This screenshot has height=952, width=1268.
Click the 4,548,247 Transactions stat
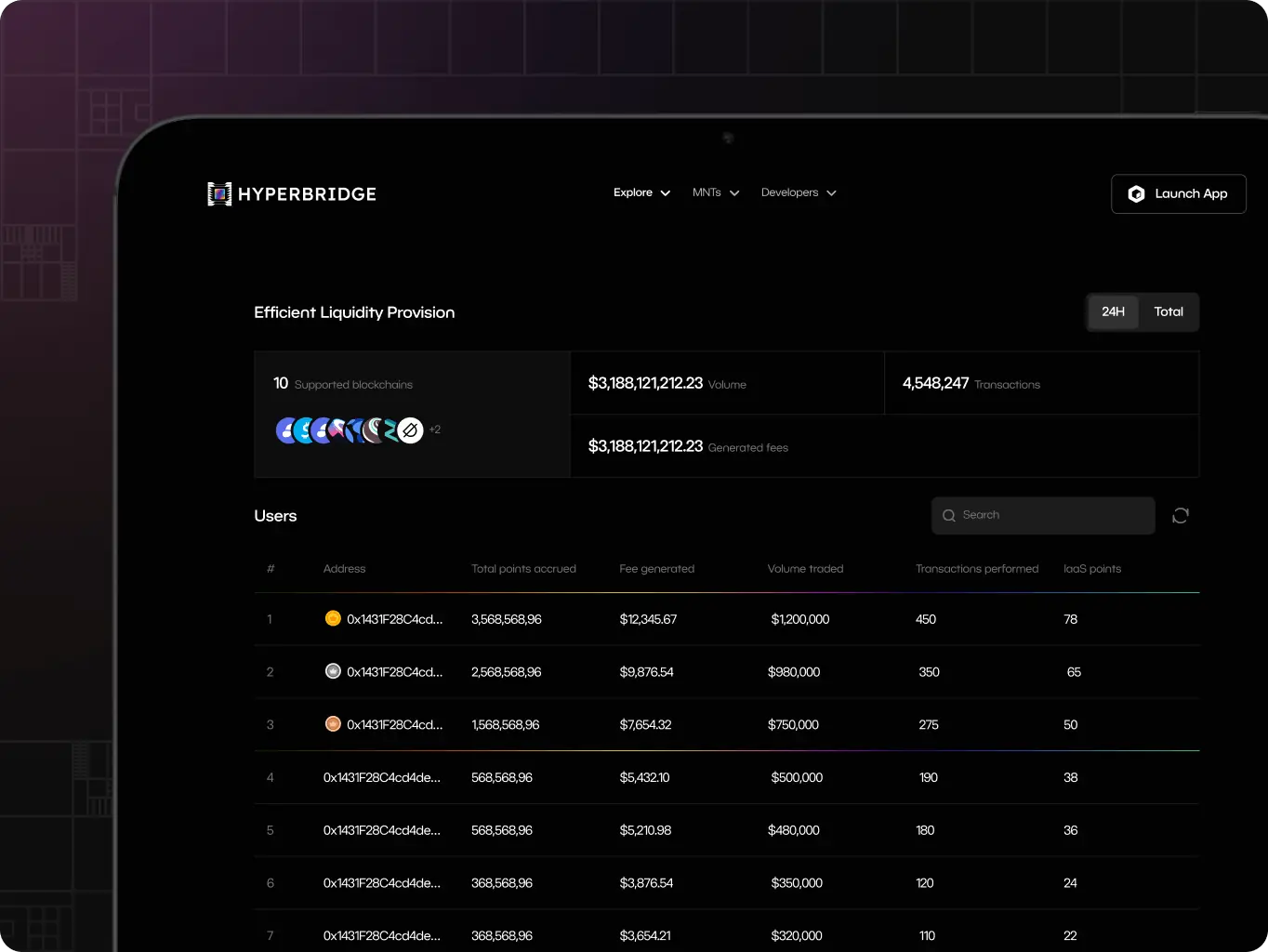(x=971, y=383)
